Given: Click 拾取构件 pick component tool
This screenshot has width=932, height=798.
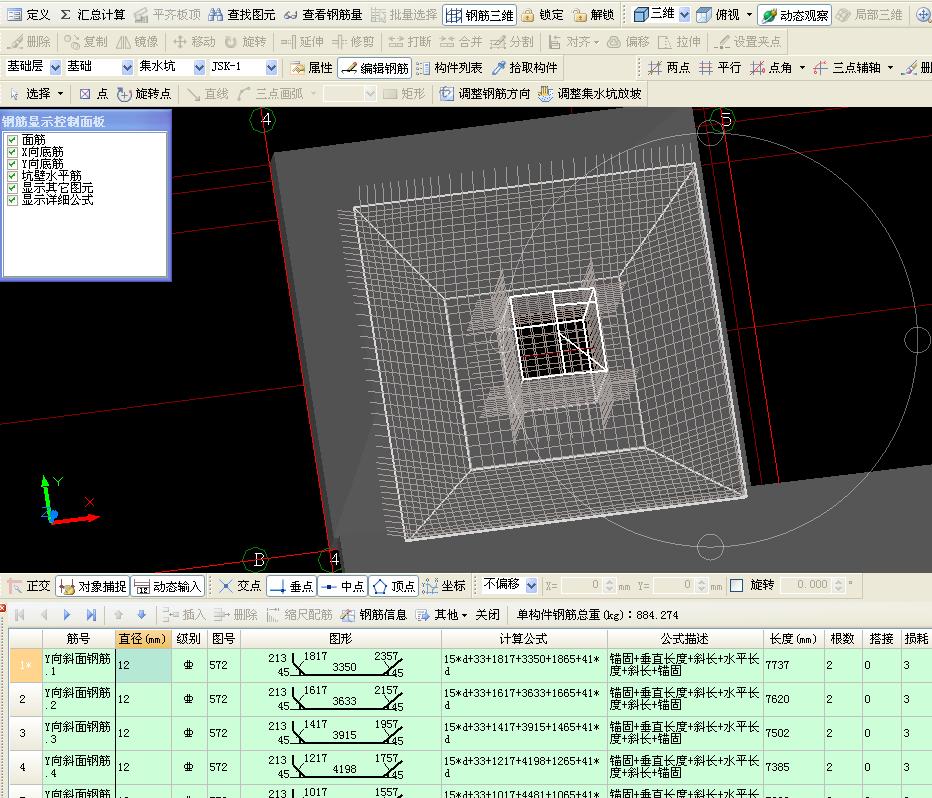Looking at the screenshot, I should [525, 68].
